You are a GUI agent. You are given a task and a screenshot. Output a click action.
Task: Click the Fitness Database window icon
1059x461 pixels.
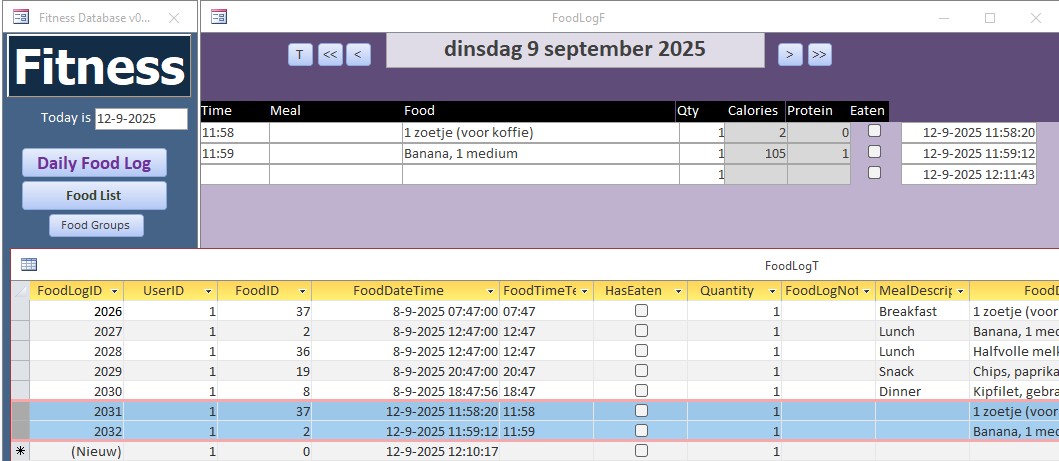pyautogui.click(x=20, y=17)
